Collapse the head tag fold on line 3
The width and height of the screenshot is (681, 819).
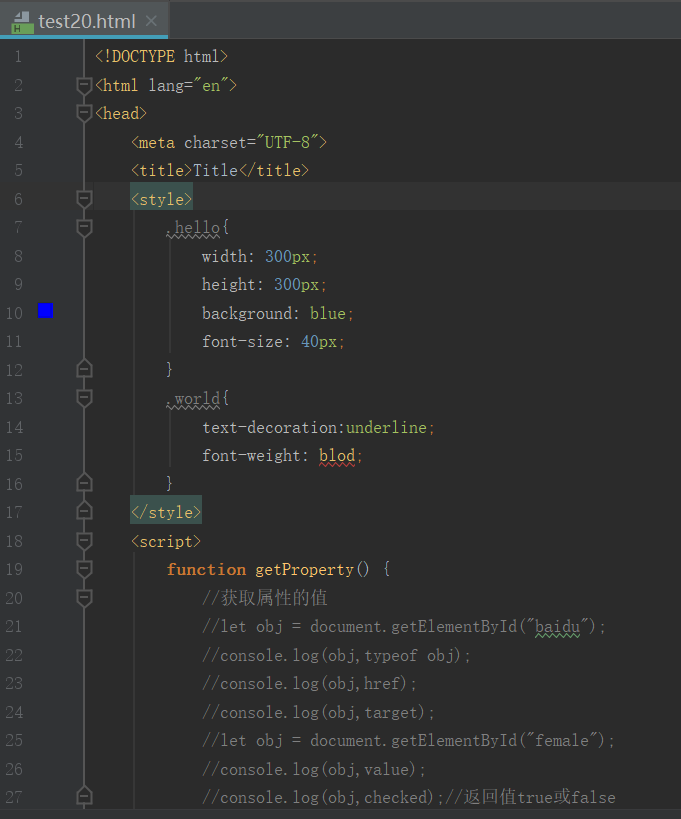84,113
